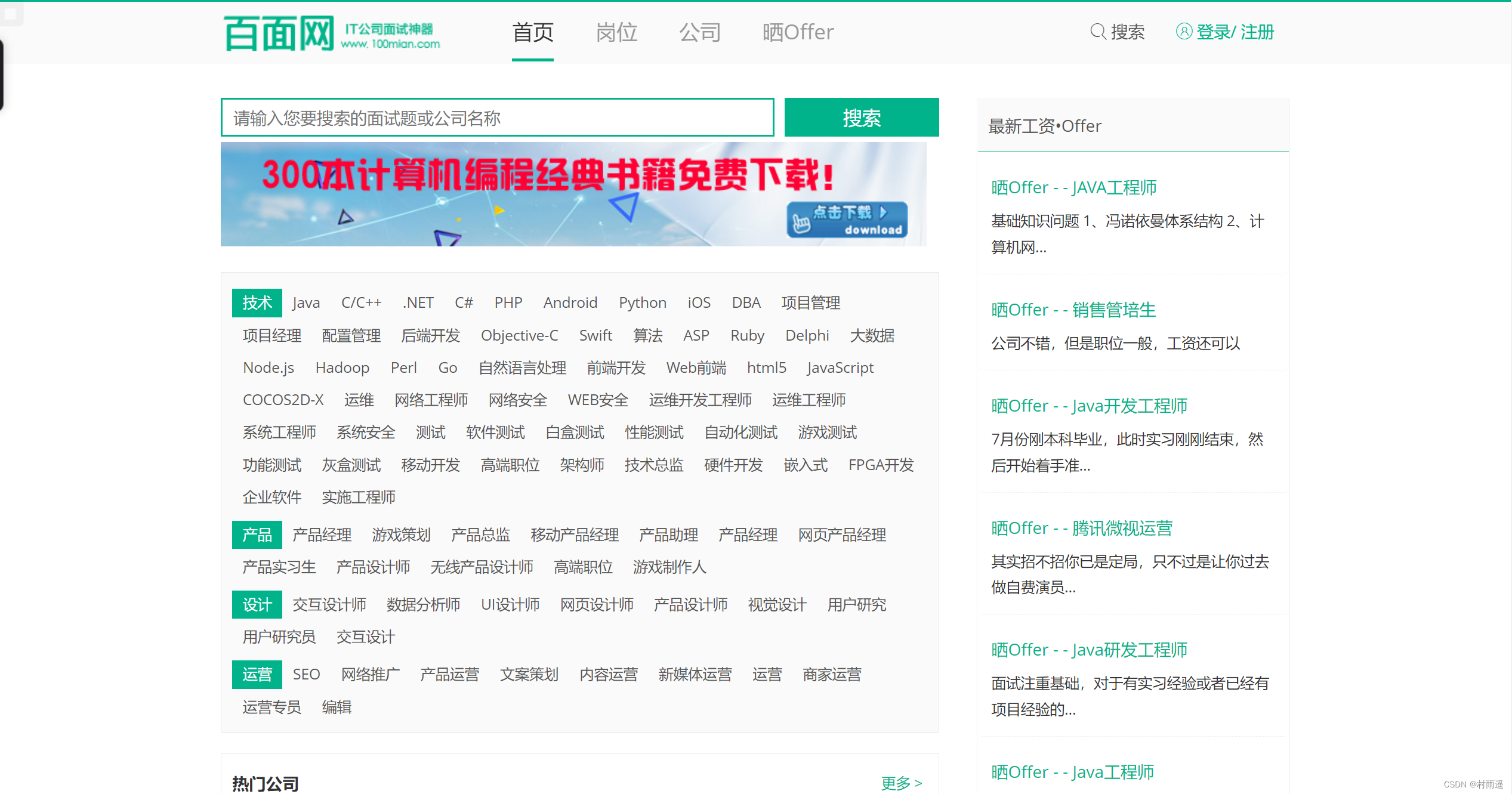Click the 最新工资•Offer panel heading
Viewport: 1512px width, 794px height.
[x=1045, y=126]
